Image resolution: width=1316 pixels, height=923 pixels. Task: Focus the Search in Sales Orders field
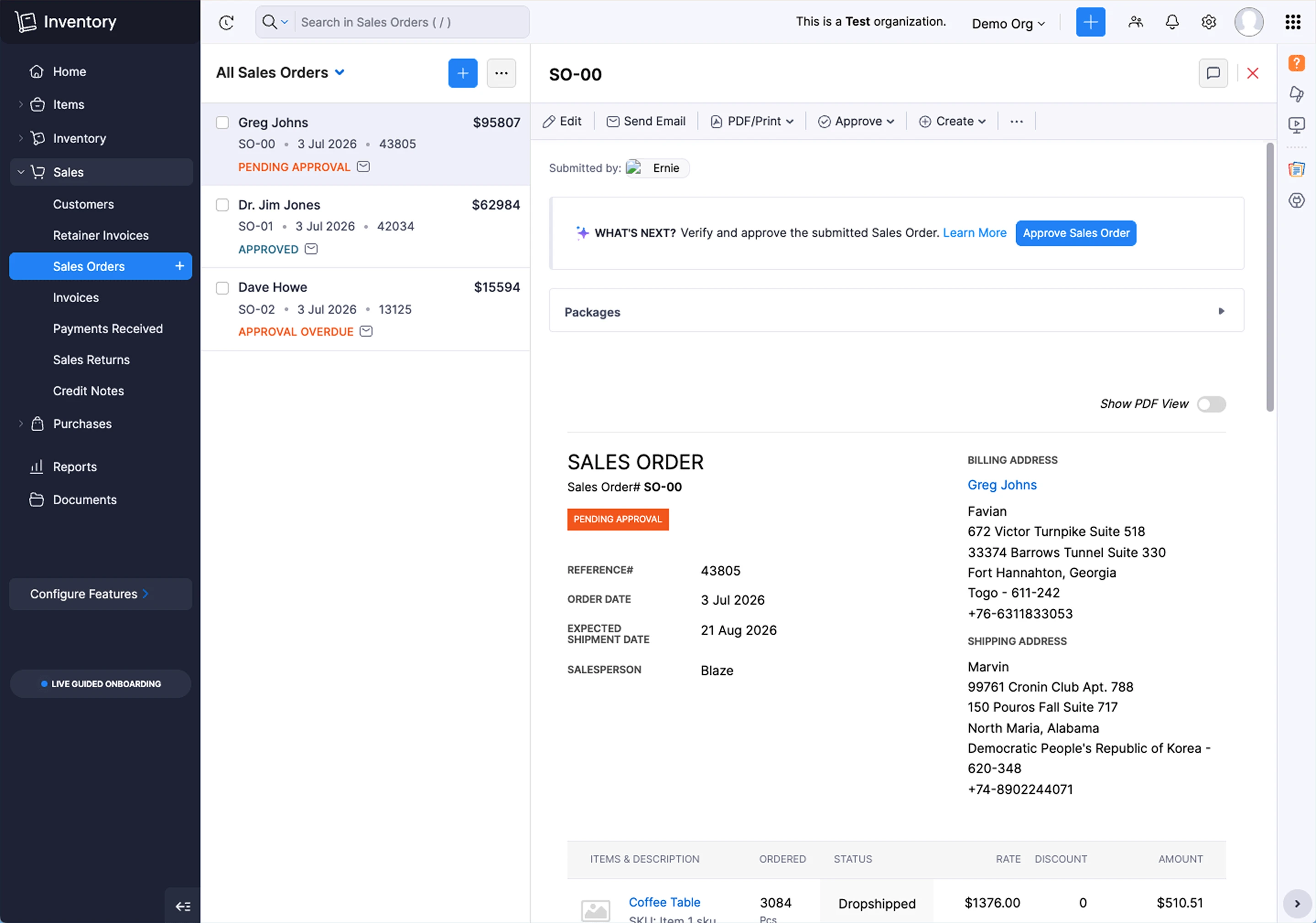(411, 22)
